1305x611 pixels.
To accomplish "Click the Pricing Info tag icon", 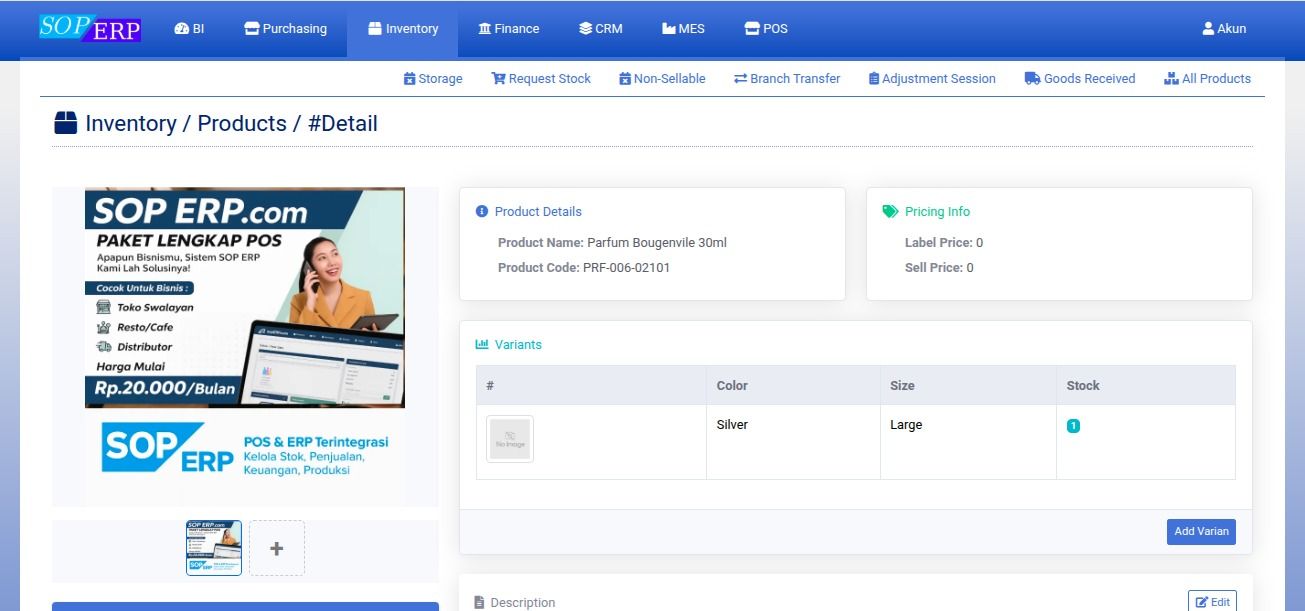I will coord(890,212).
